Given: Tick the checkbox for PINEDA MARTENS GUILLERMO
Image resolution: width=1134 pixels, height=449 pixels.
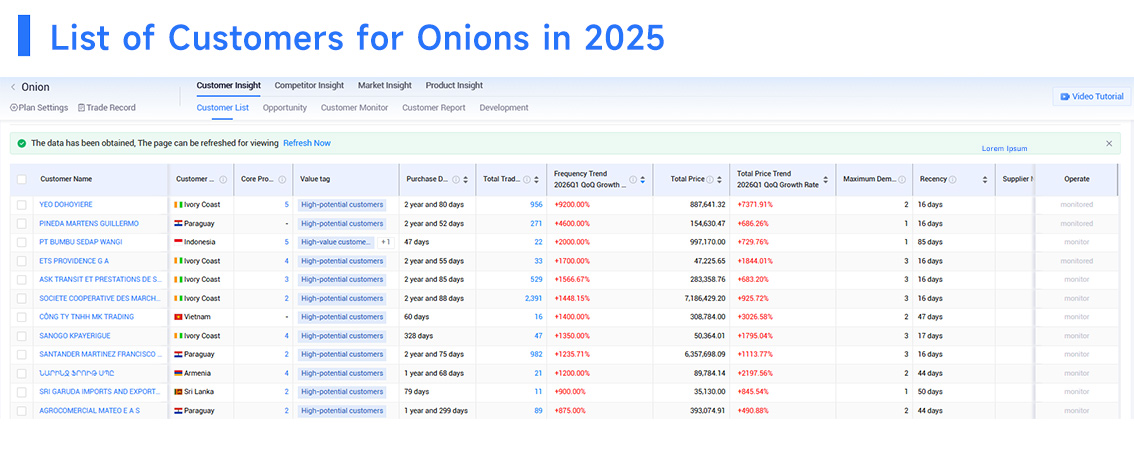Looking at the screenshot, I should pyautogui.click(x=22, y=223).
